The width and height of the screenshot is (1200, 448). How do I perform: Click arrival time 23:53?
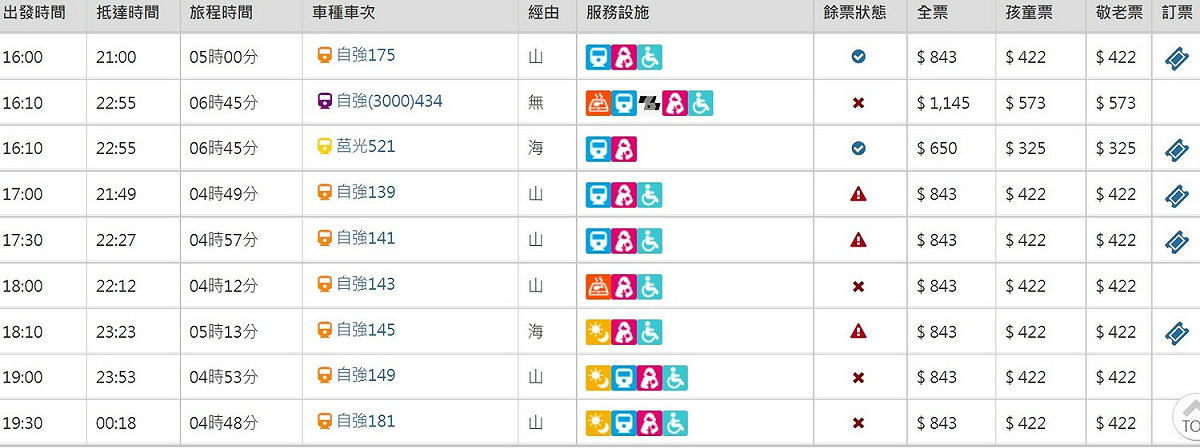click(x=116, y=378)
